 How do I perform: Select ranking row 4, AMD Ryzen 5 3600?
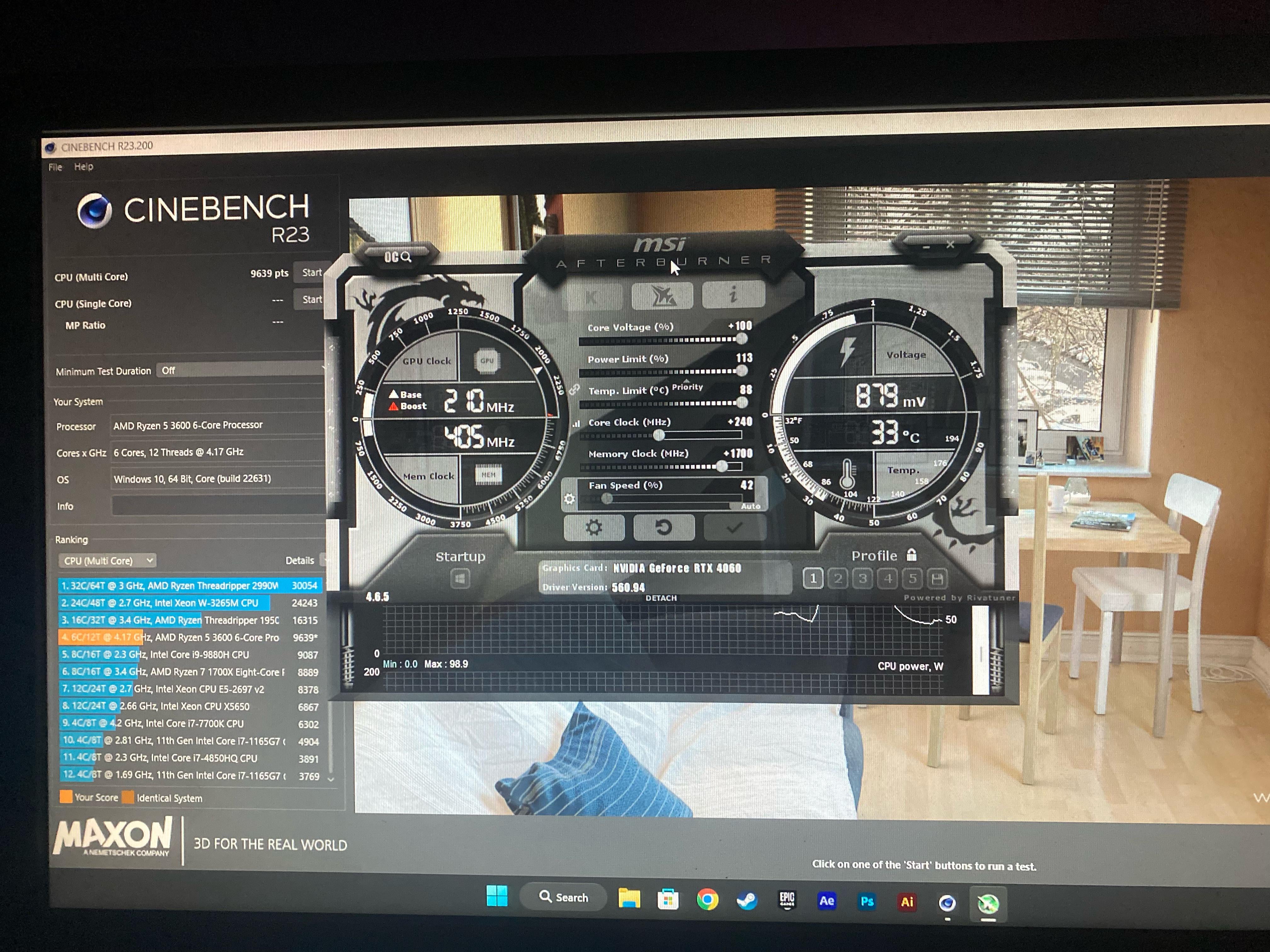pos(190,637)
